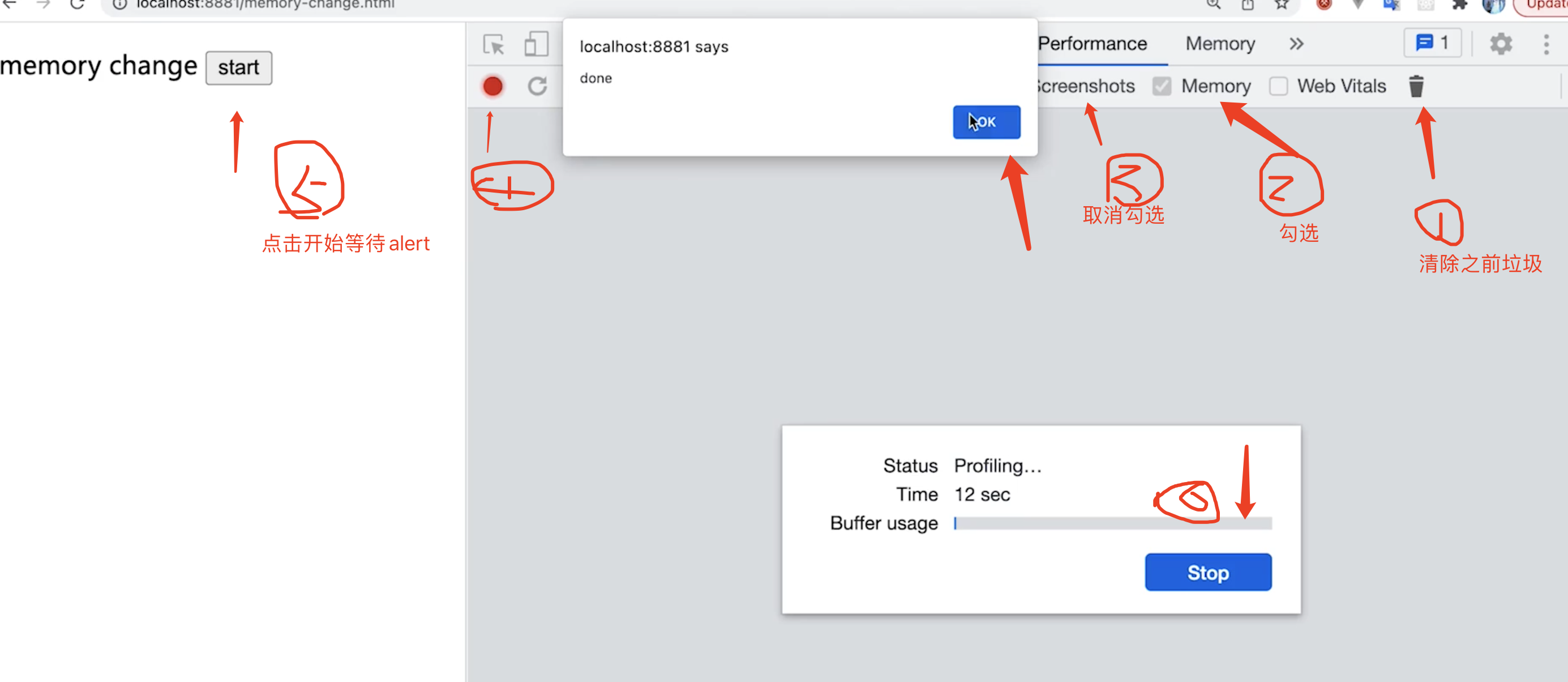1568x682 pixels.
Task: Click the red record button
Action: click(492, 87)
